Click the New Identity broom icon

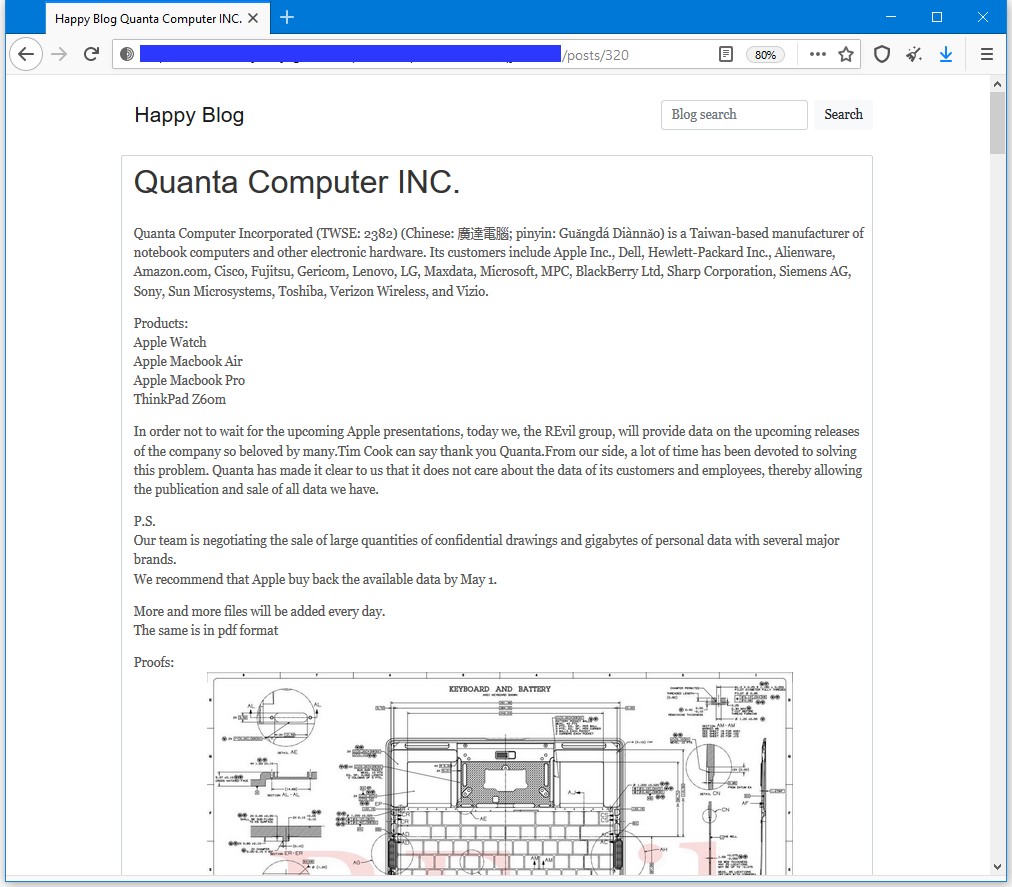click(914, 54)
